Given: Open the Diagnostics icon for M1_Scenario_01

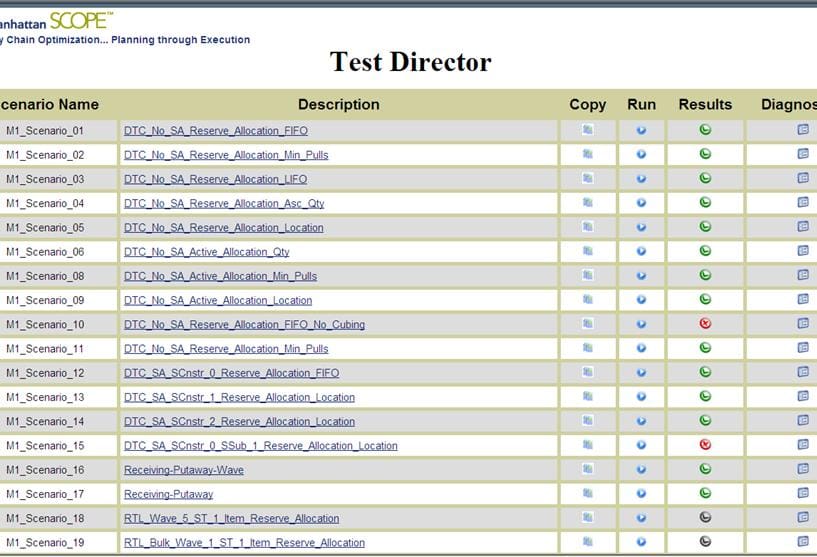Looking at the screenshot, I should (803, 129).
